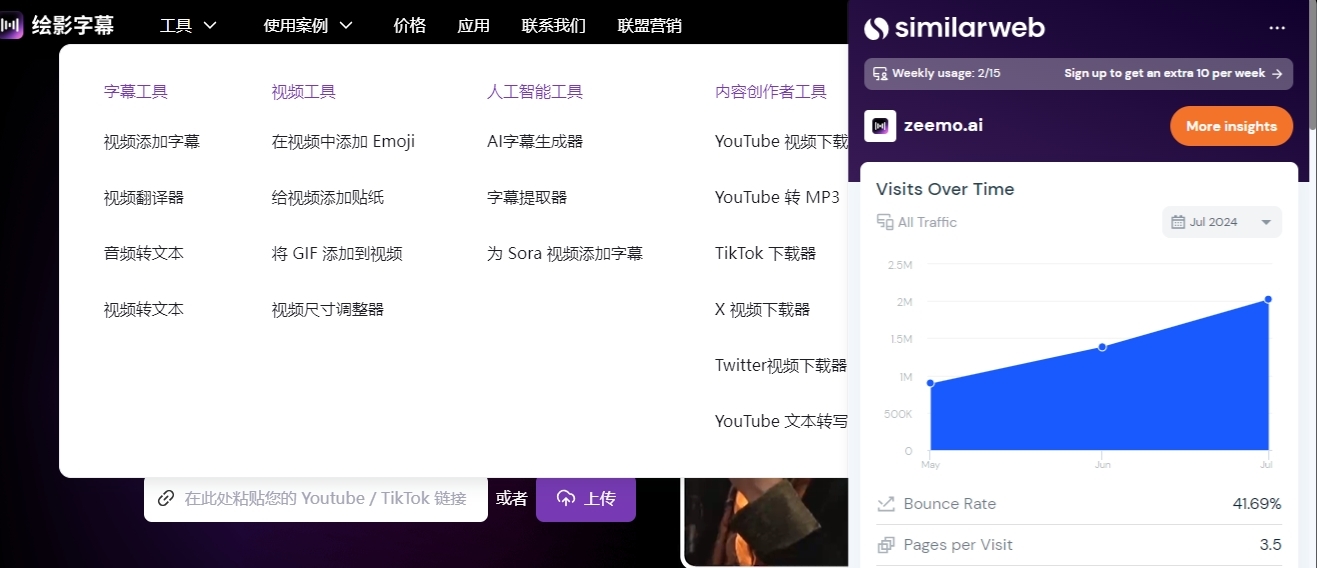Open TikTok 下载器 tool
The width and height of the screenshot is (1317, 568).
(765, 254)
